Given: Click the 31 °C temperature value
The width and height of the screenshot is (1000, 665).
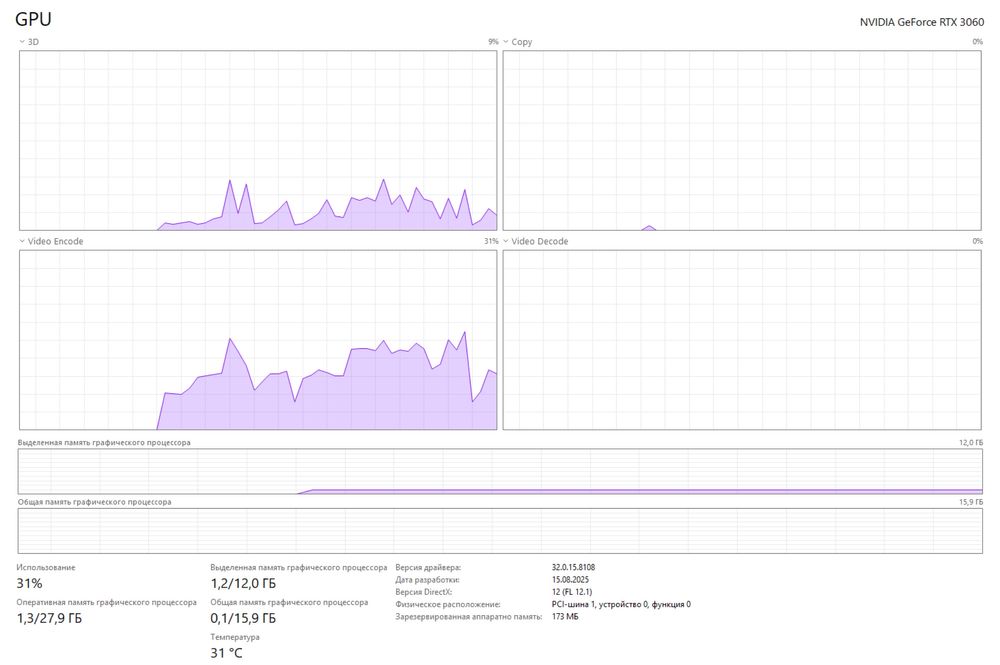Looking at the screenshot, I should tap(226, 653).
